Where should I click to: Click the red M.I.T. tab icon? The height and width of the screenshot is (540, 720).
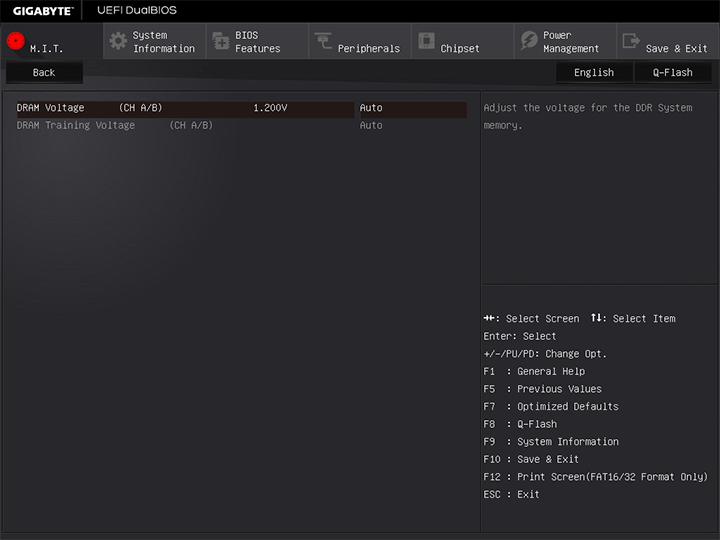(x=16, y=41)
